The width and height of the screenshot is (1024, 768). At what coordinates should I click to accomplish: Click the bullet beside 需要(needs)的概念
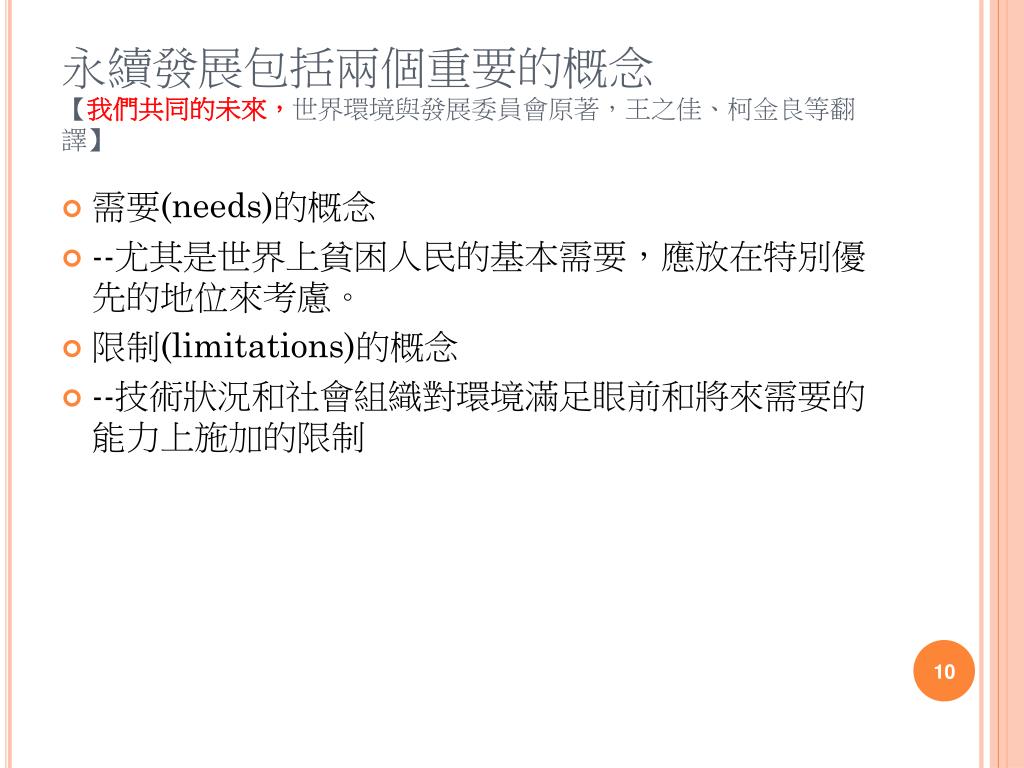72,209
